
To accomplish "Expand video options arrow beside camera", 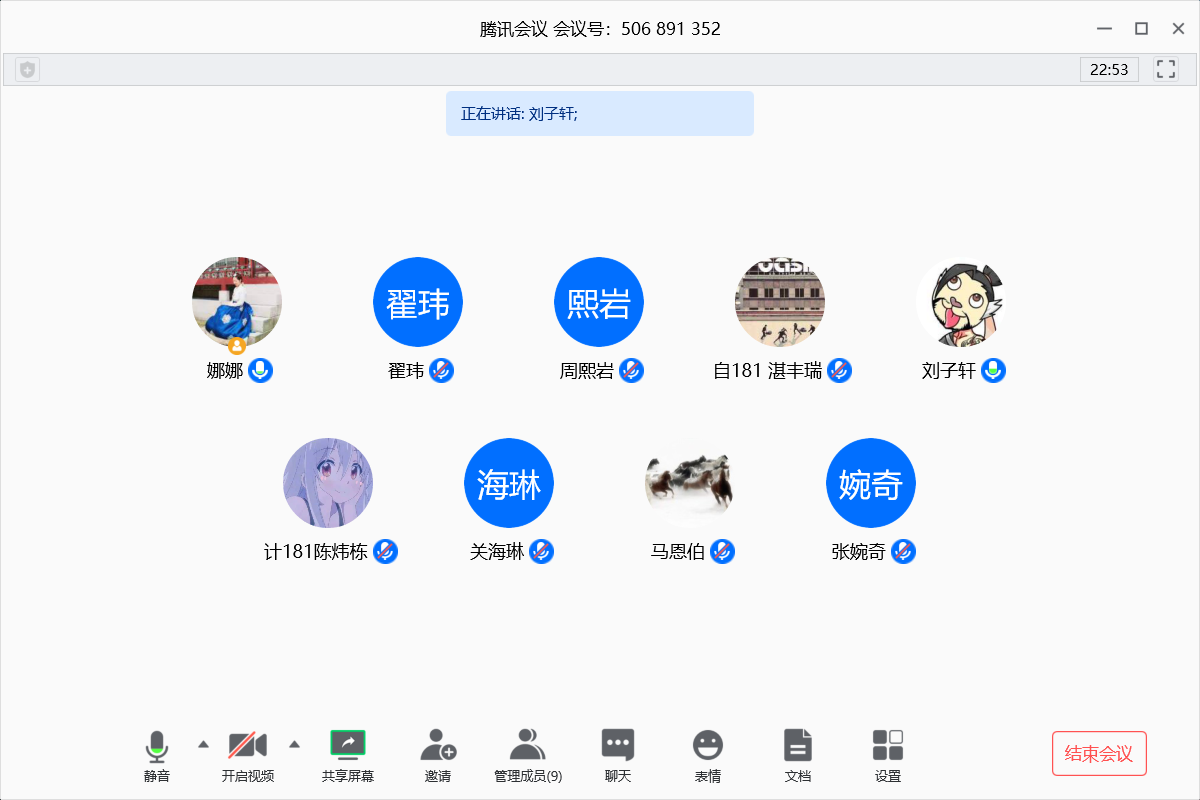I will 294,744.
